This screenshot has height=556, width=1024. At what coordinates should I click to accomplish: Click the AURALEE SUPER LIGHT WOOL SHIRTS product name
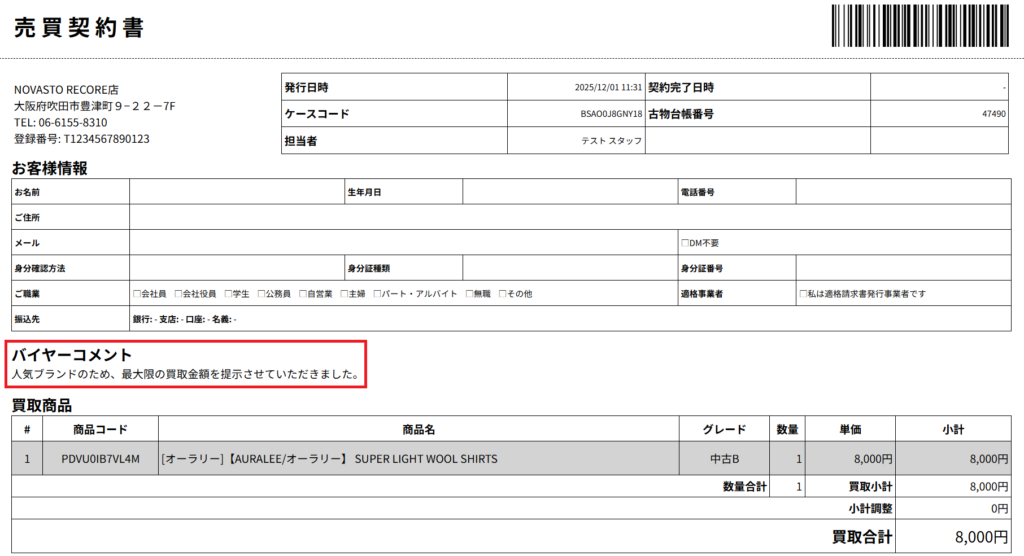pyautogui.click(x=329, y=459)
